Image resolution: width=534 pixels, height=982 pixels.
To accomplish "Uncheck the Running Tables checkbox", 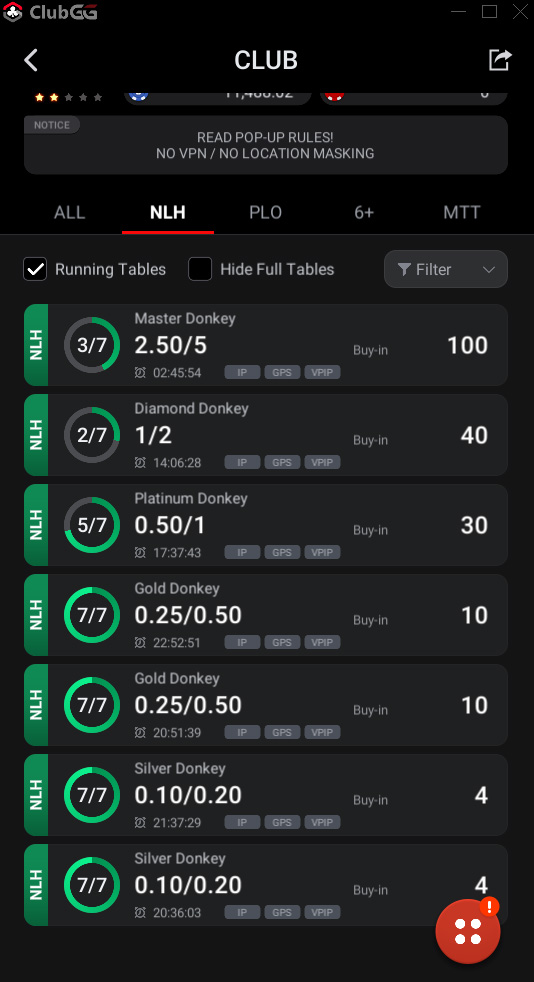I will point(35,269).
